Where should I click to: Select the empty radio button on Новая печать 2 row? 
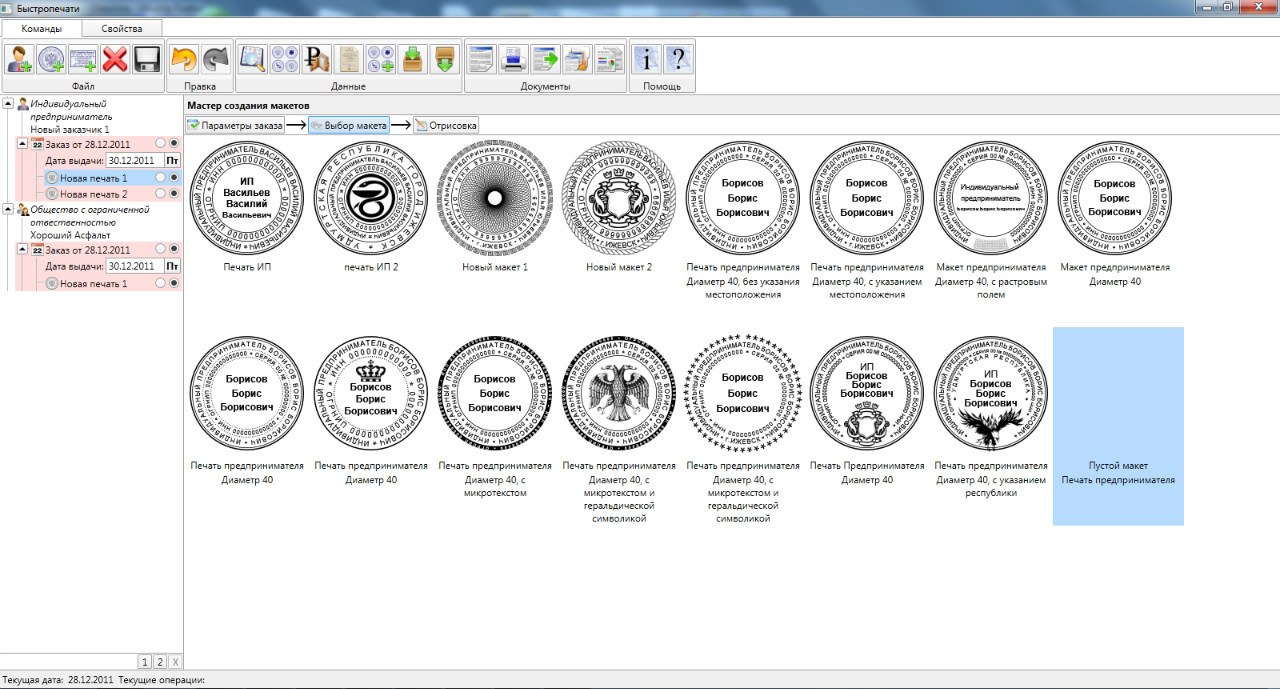(160, 193)
